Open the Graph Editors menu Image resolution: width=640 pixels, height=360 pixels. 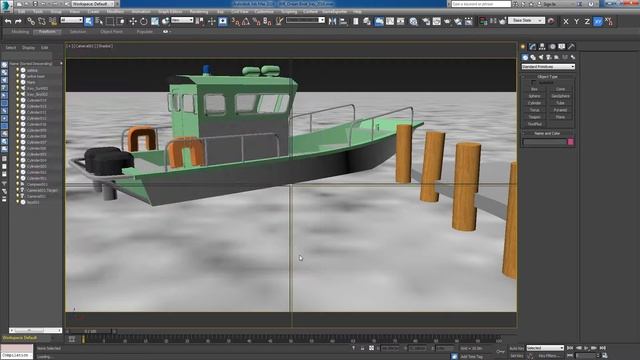170,12
